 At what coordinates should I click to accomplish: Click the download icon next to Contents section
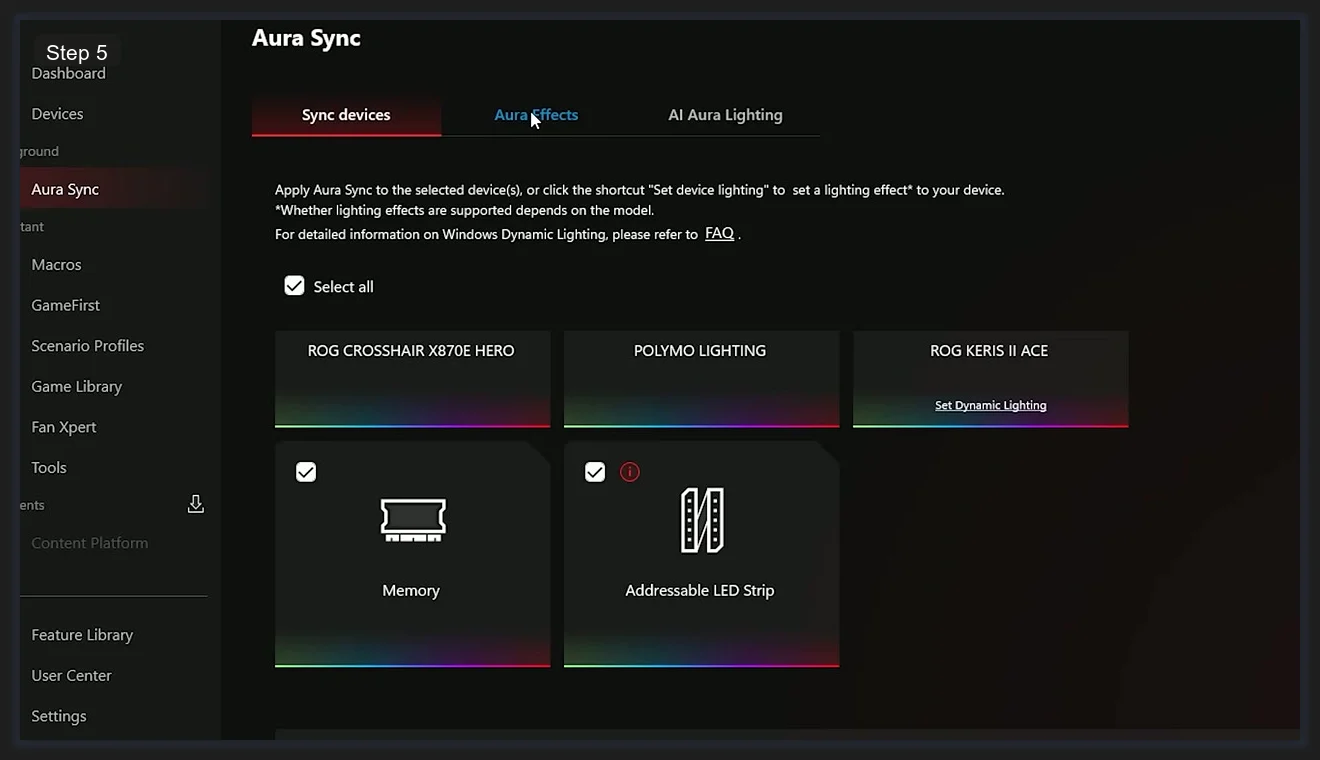click(x=196, y=503)
